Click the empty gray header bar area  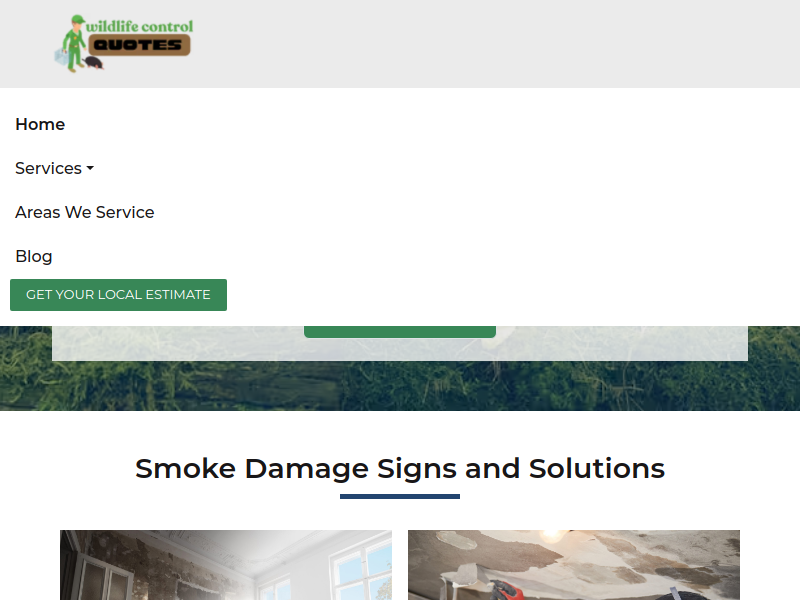495,43
